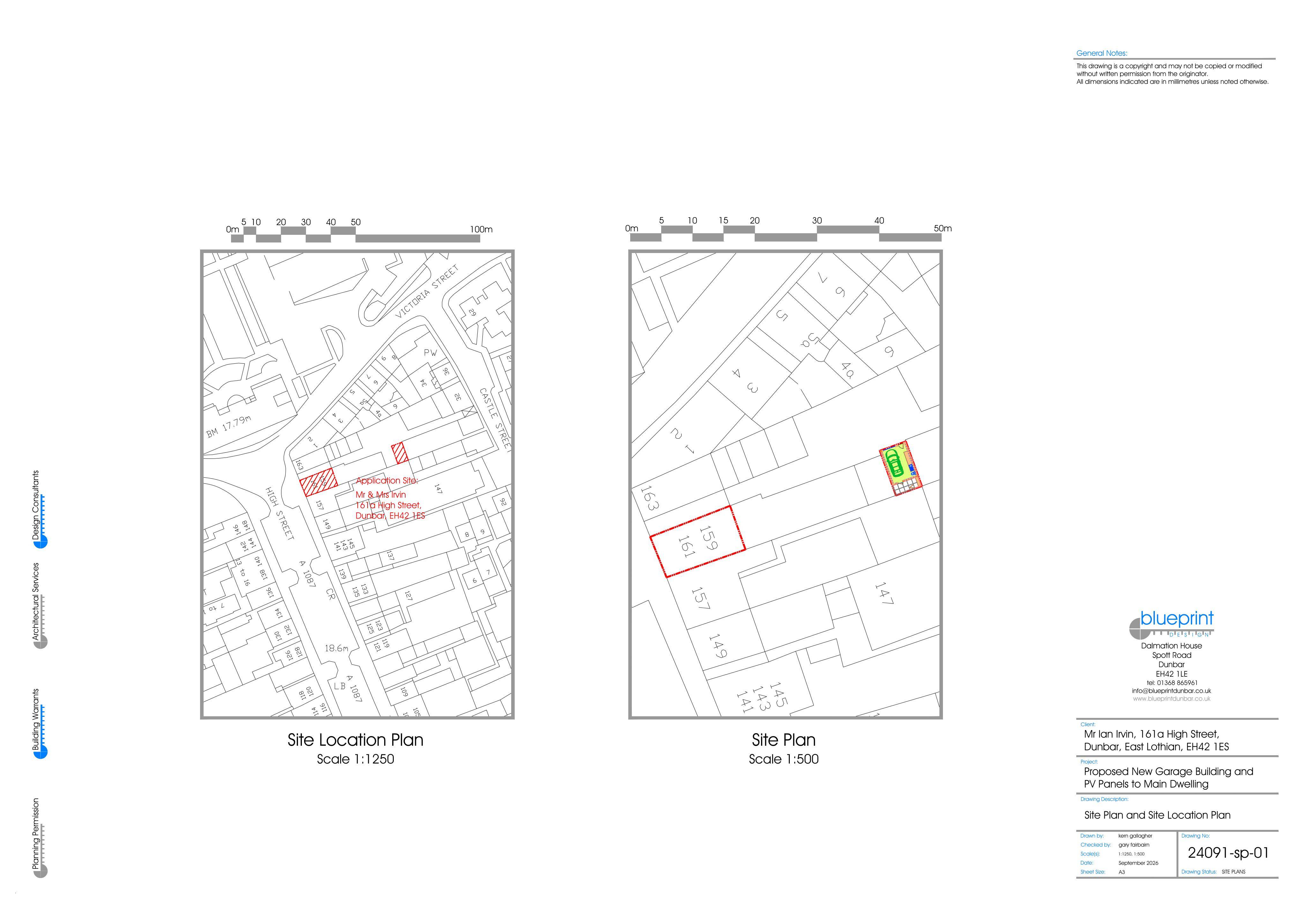Click the September 2026 date value
The width and height of the screenshot is (1307, 924).
pyautogui.click(x=1138, y=863)
